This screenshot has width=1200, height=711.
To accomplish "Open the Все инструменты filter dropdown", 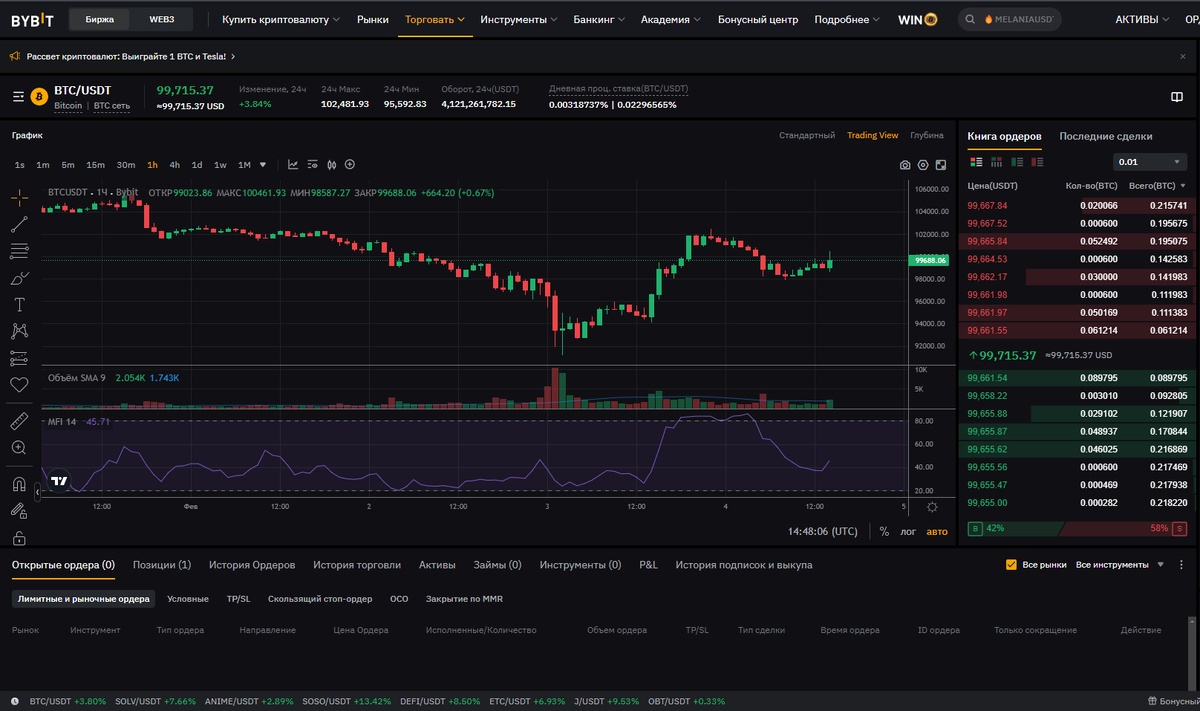I will point(1120,565).
